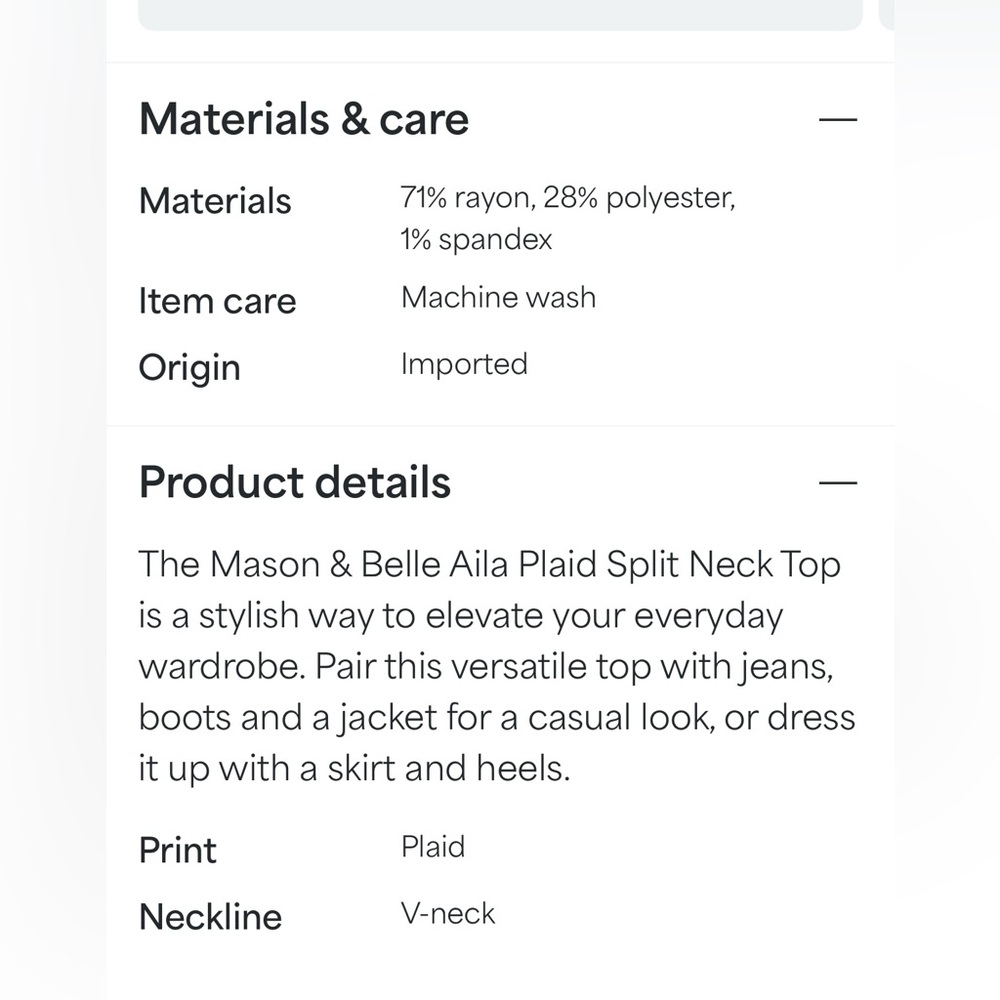
Task: Collapse the Materials & care section minus icon
Action: coord(838,120)
